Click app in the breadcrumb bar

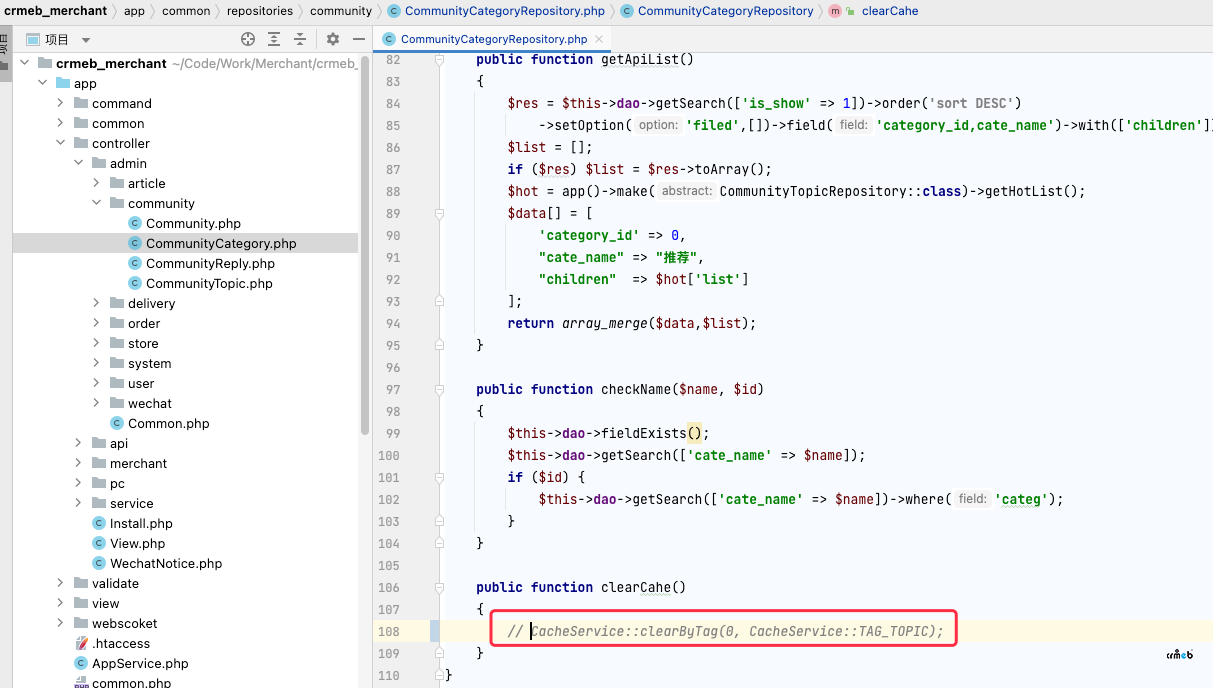pyautogui.click(x=134, y=11)
